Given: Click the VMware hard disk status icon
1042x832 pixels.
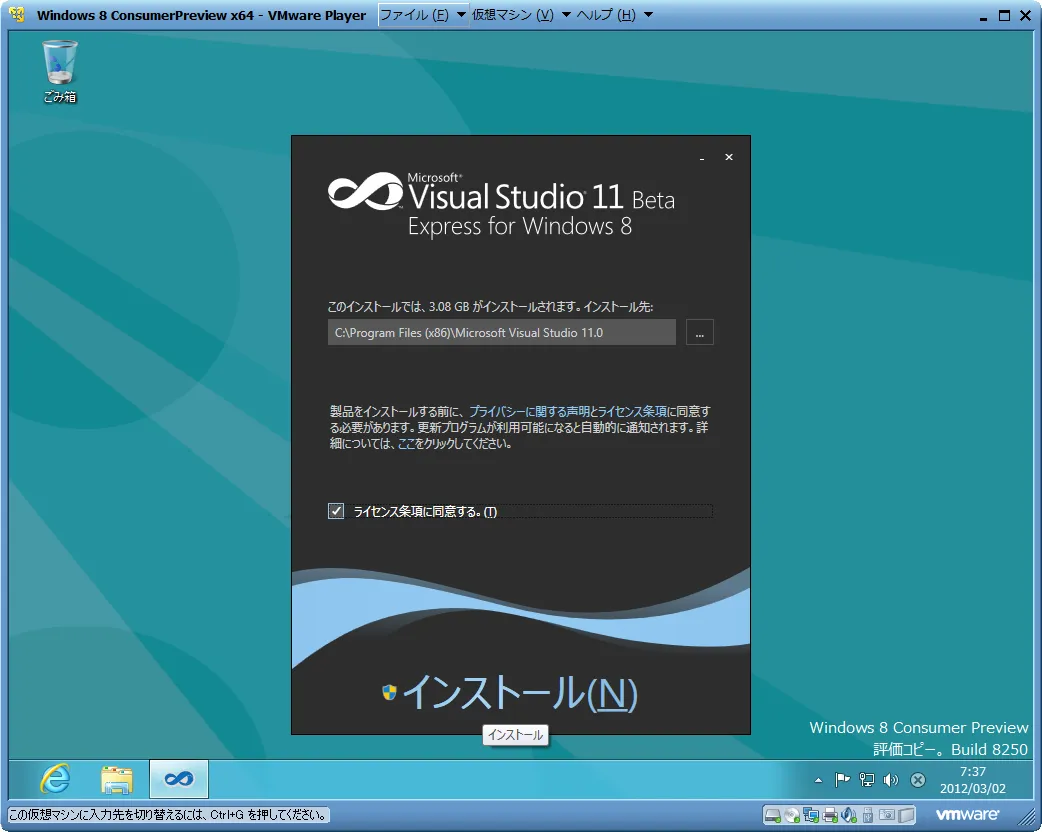Looking at the screenshot, I should 773,814.
